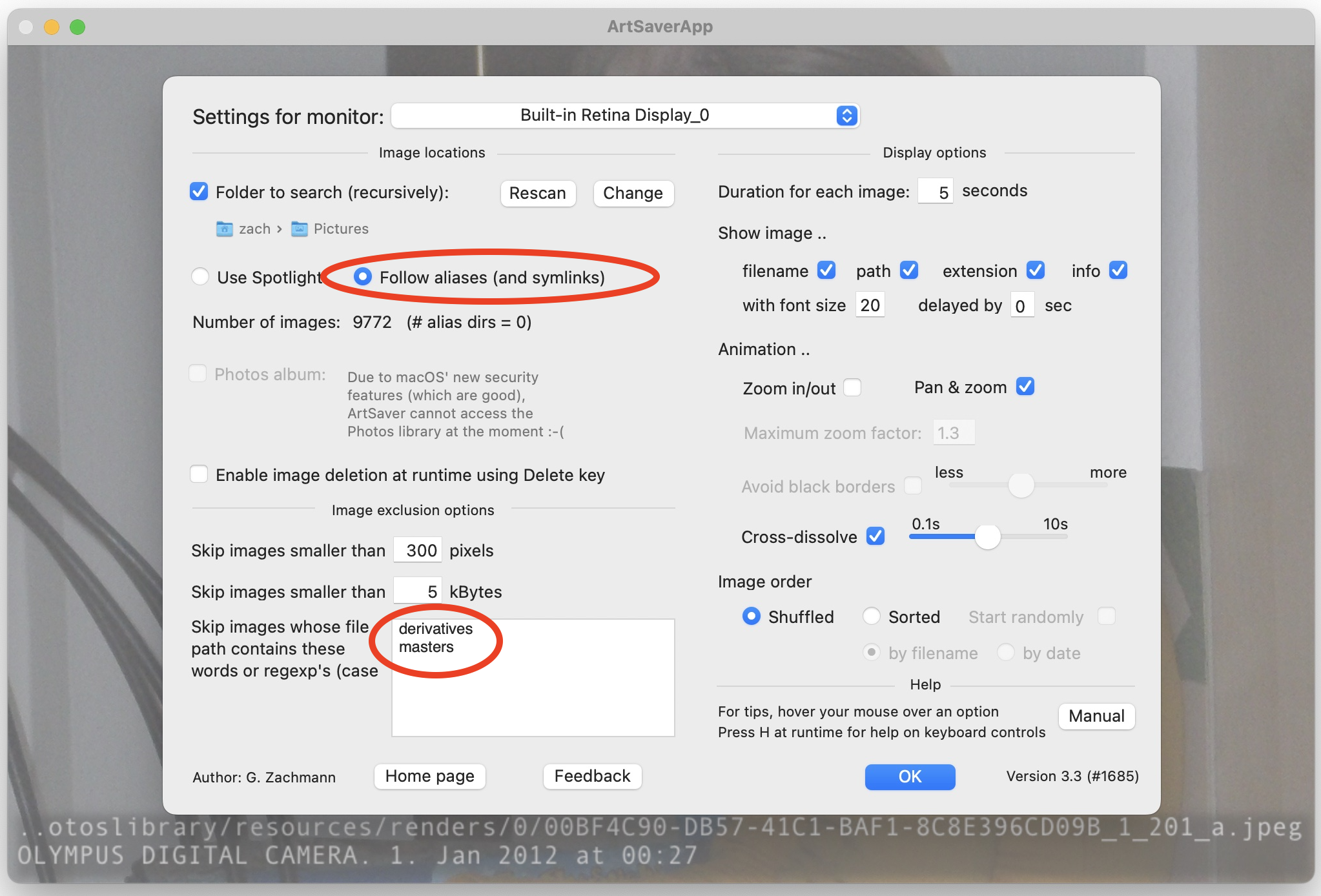
Task: Open the Home page button
Action: click(430, 776)
